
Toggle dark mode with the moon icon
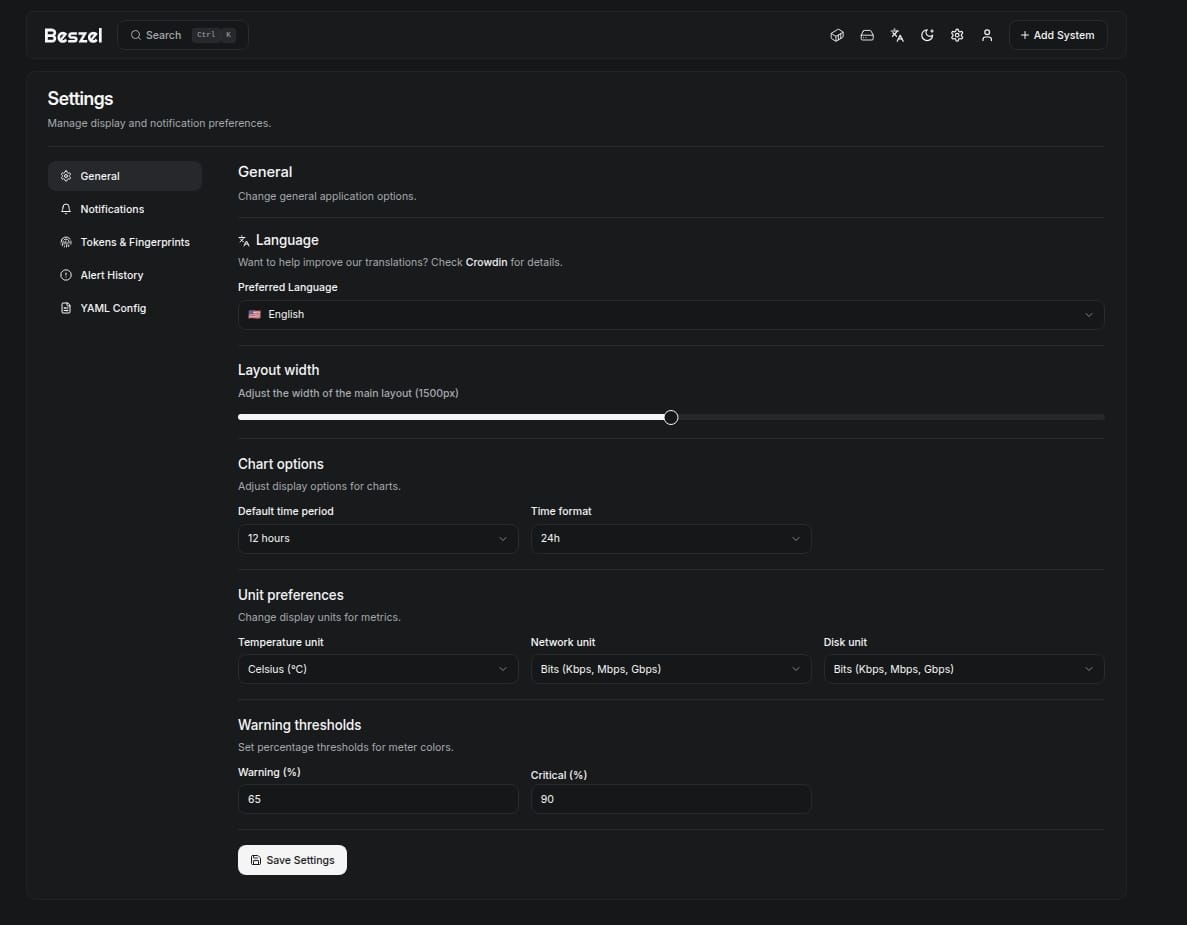(927, 35)
